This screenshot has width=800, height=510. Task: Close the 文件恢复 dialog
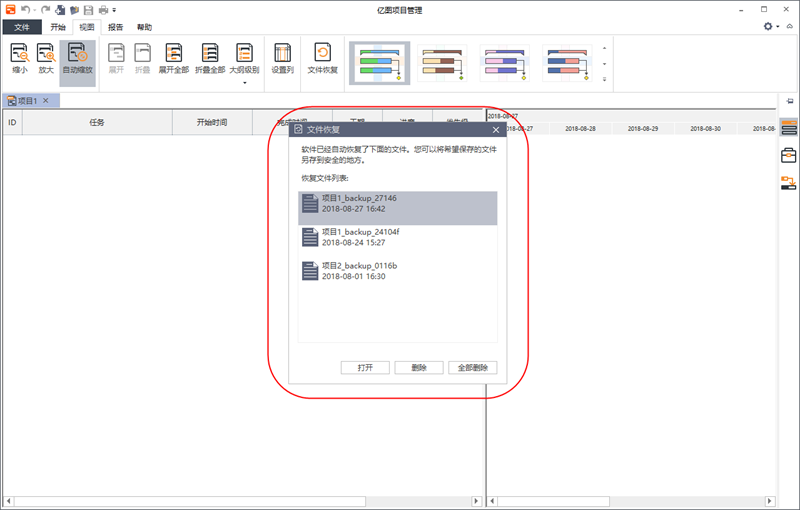[496, 130]
